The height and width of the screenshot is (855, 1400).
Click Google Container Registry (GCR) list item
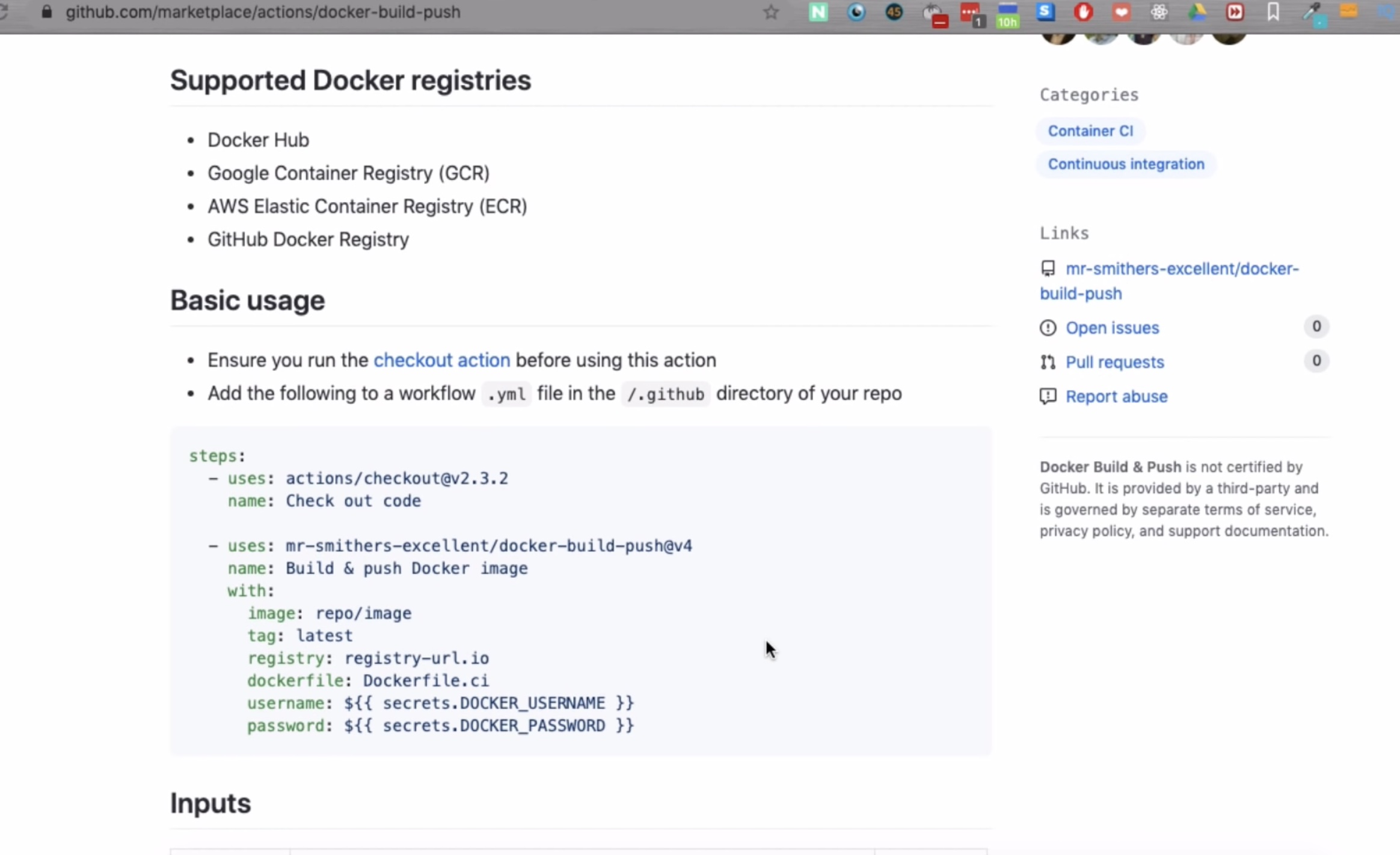coord(348,173)
